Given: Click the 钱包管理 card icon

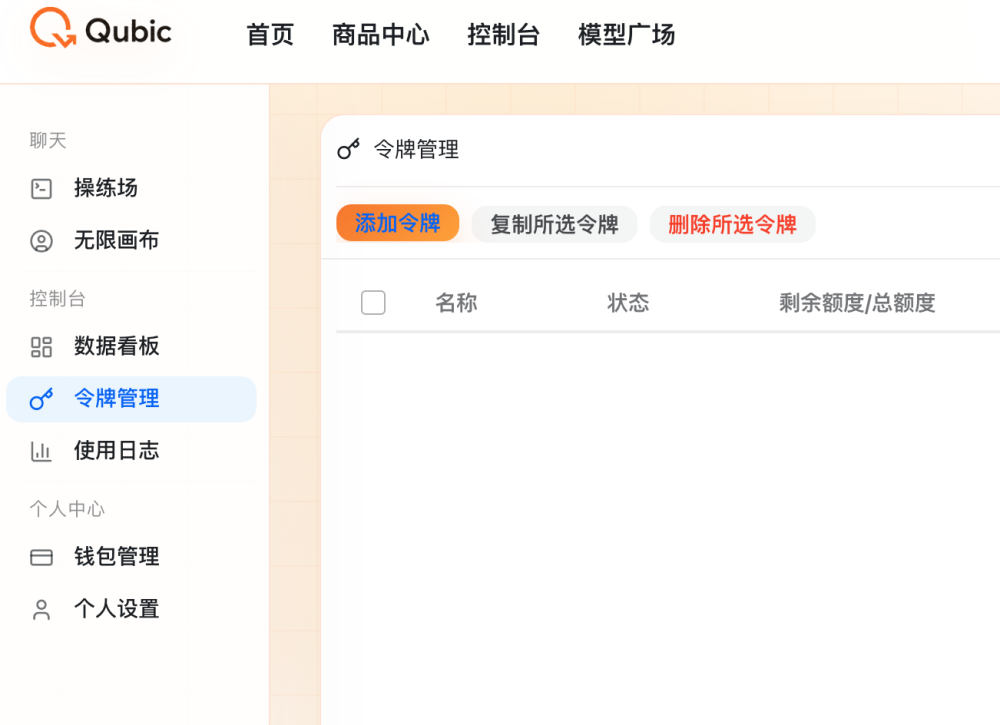Looking at the screenshot, I should (x=41, y=557).
